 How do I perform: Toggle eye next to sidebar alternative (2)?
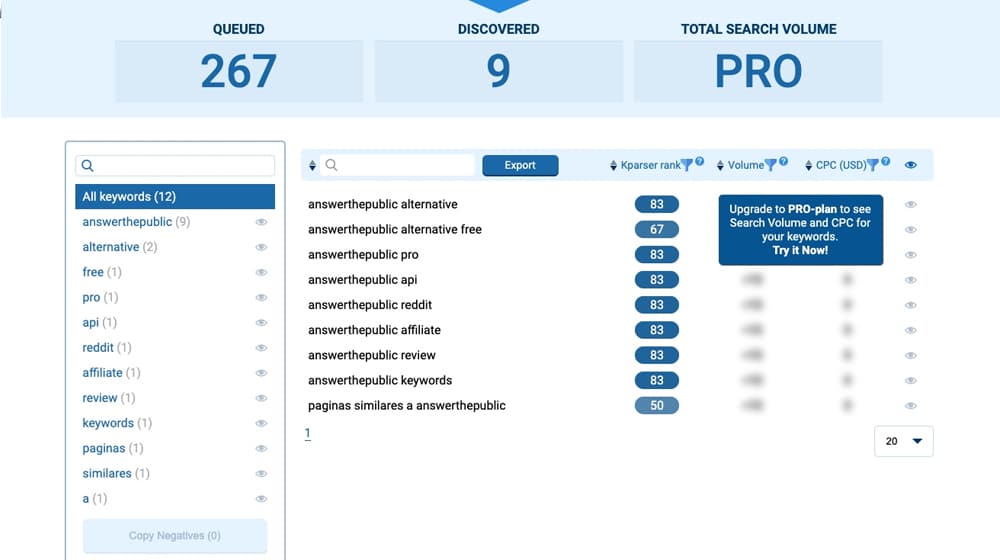pos(261,247)
